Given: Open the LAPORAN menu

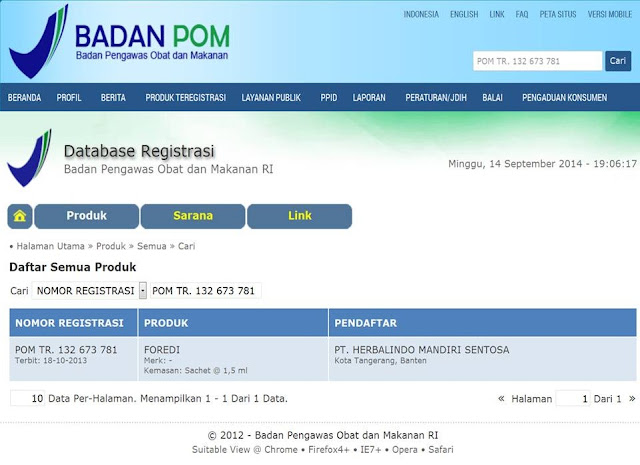Looking at the screenshot, I should point(369,98).
